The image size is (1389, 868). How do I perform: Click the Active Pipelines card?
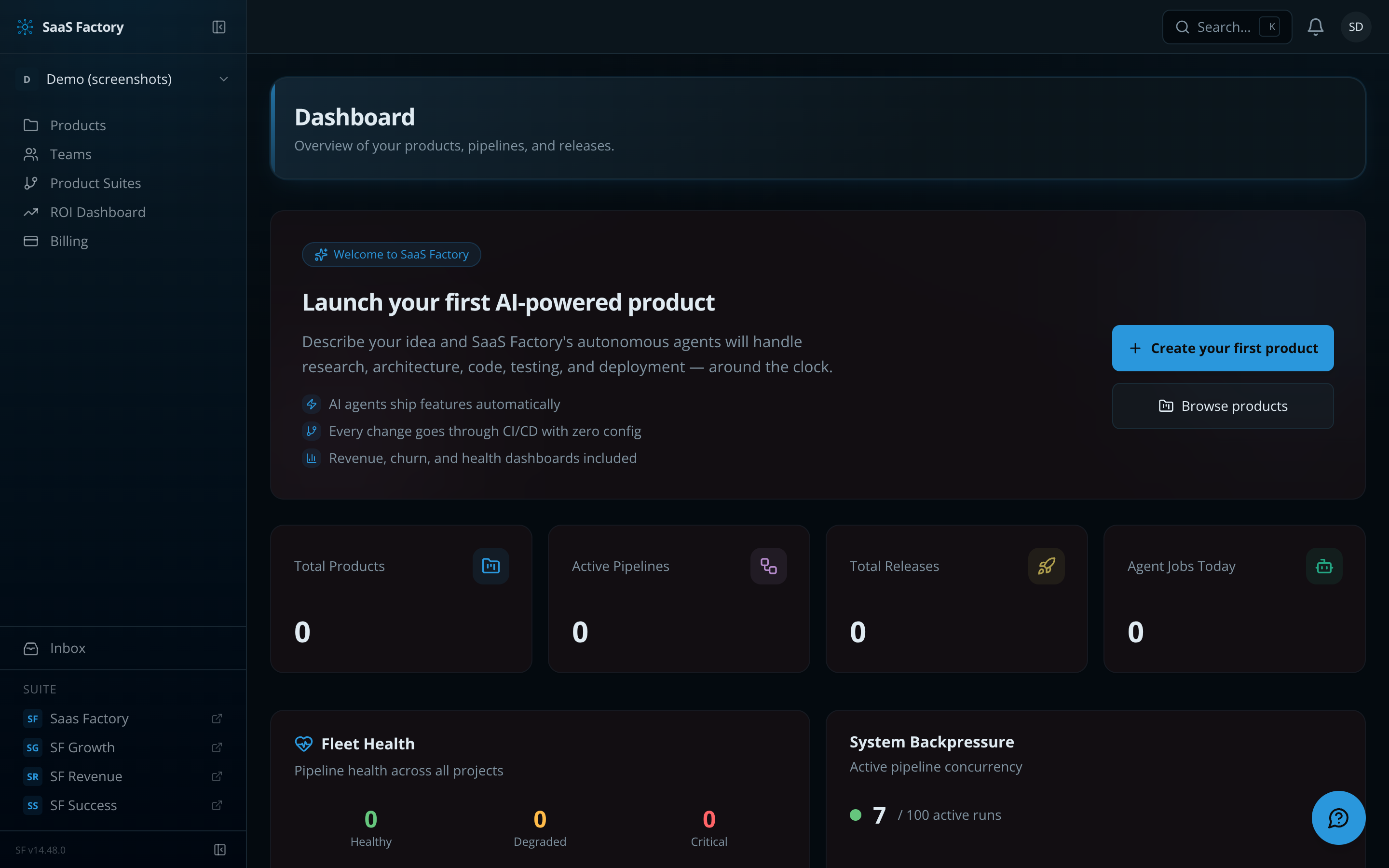[679, 599]
